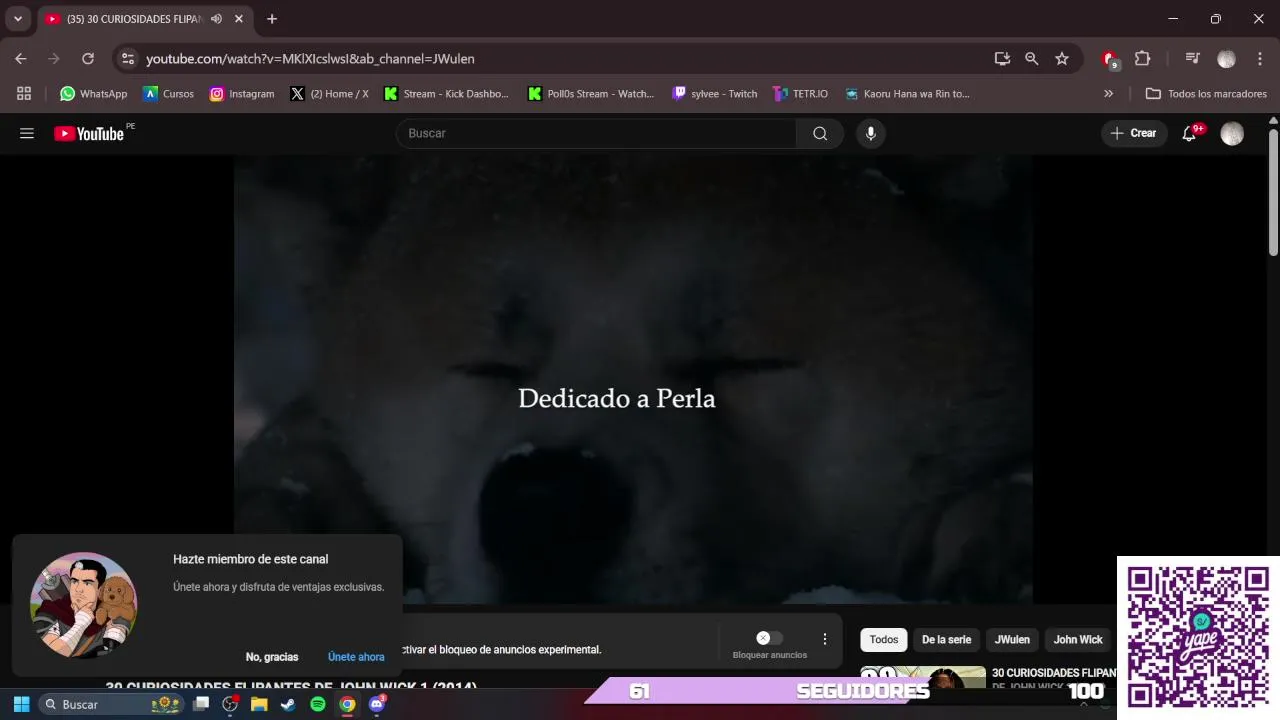Open the three-dot menu beside Bloquear anuncios
Viewport: 1280px width, 720px height.
pyautogui.click(x=825, y=639)
